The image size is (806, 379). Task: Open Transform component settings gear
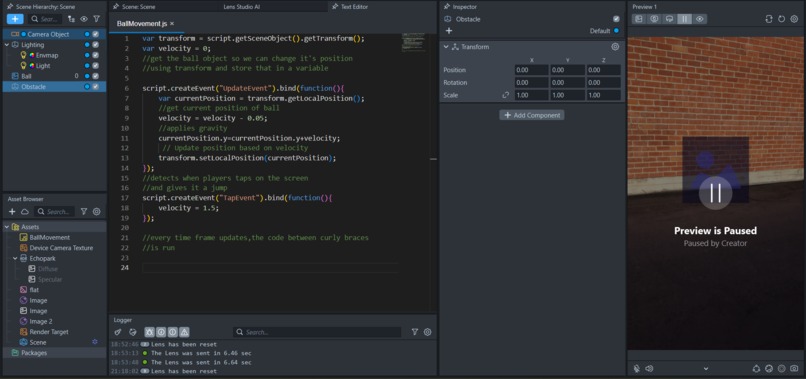615,47
